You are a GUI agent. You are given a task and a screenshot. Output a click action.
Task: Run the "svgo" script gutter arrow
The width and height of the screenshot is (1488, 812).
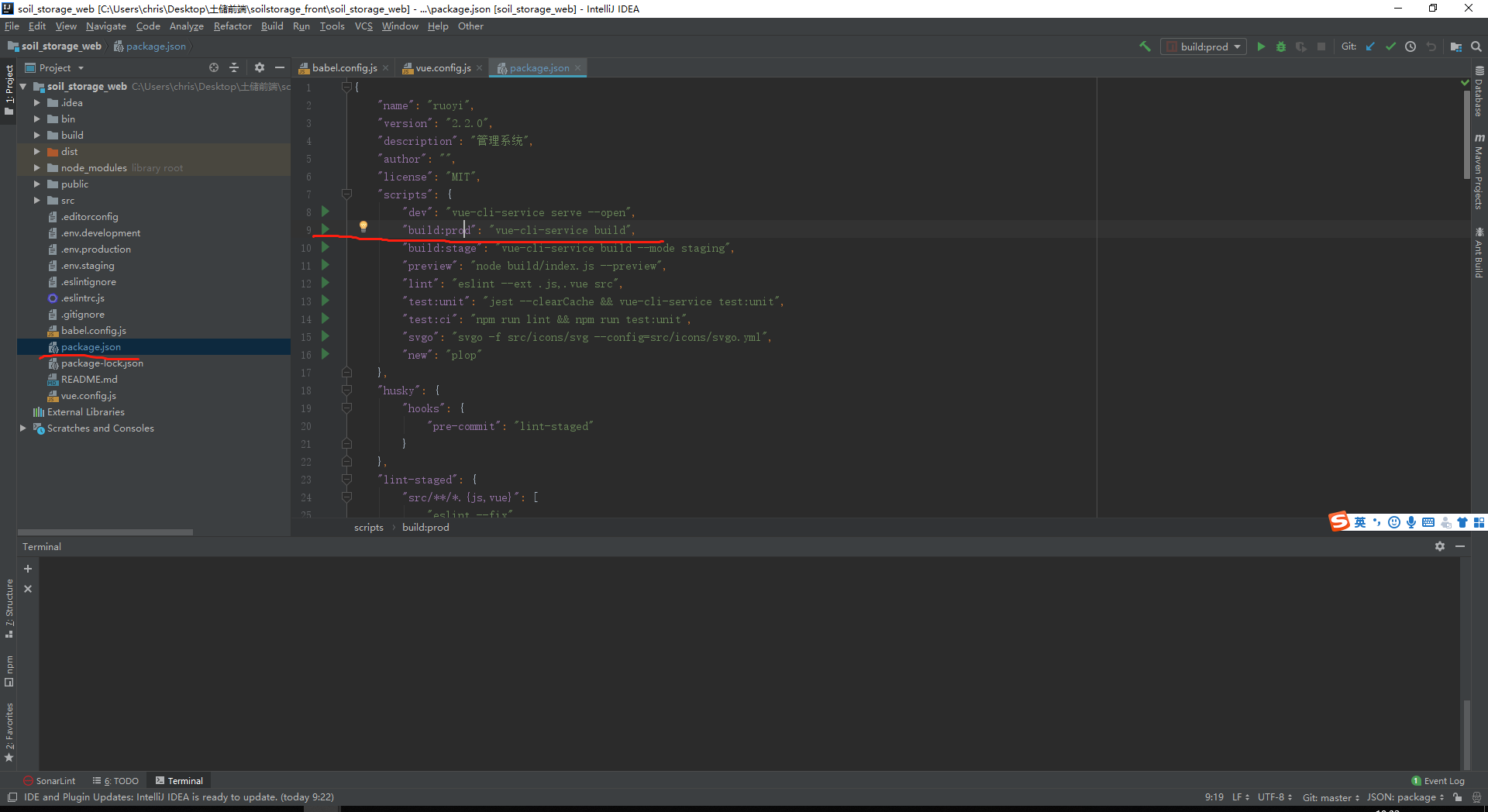[325, 336]
